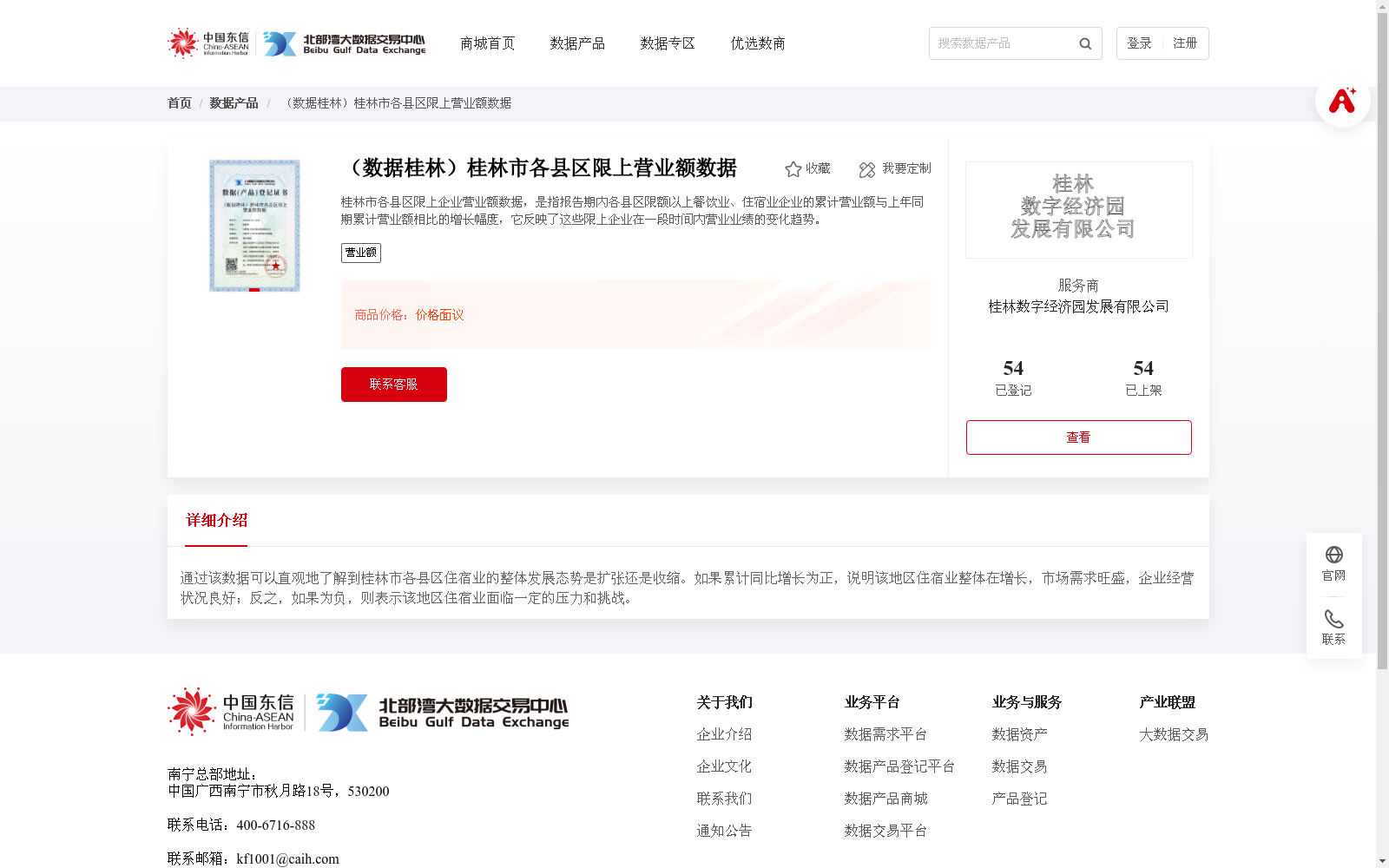The width and height of the screenshot is (1389, 868).
Task: Click the 查看 button
Action: [x=1078, y=437]
